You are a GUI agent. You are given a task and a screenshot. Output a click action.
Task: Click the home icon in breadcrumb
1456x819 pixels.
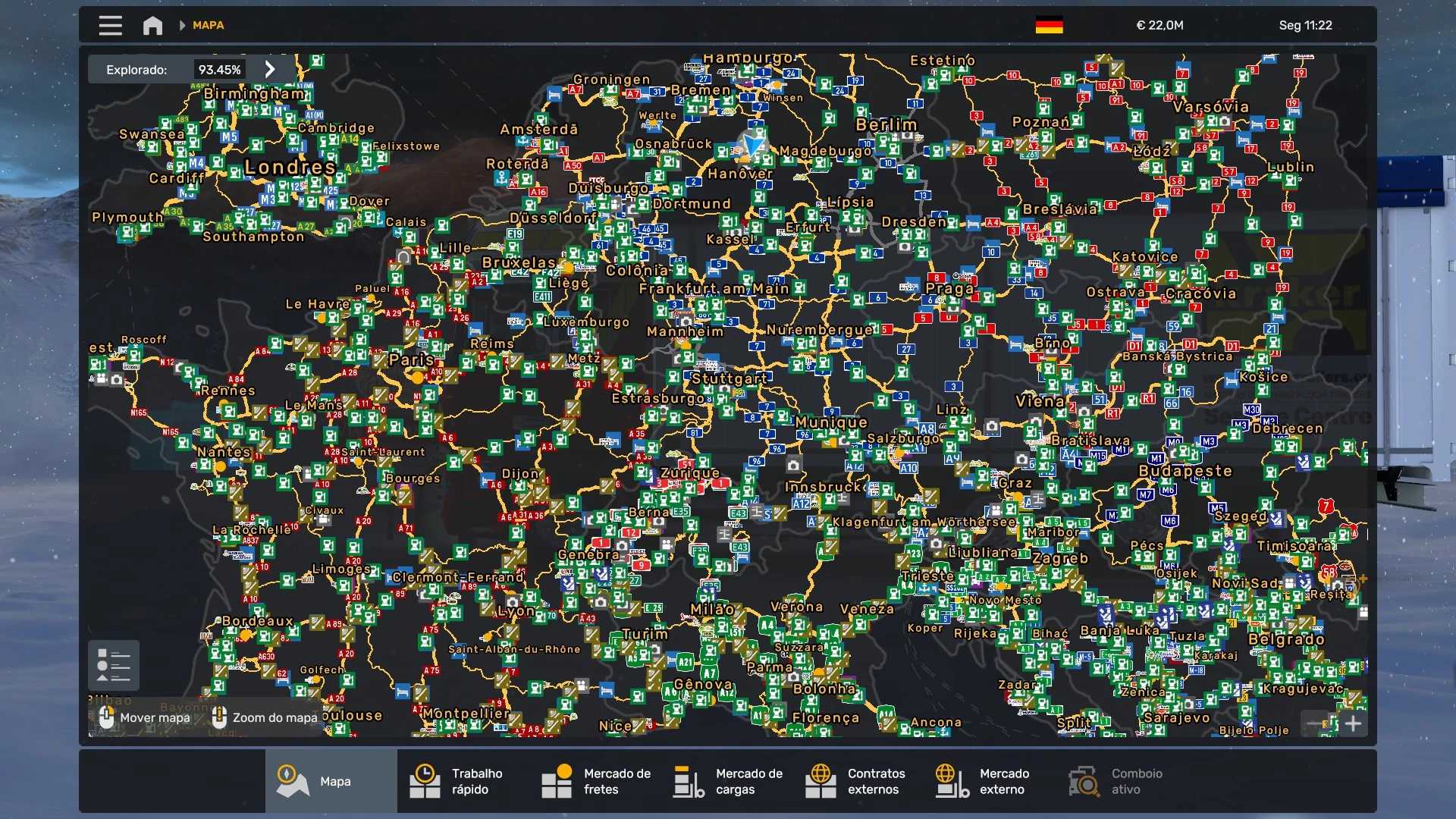tap(152, 25)
